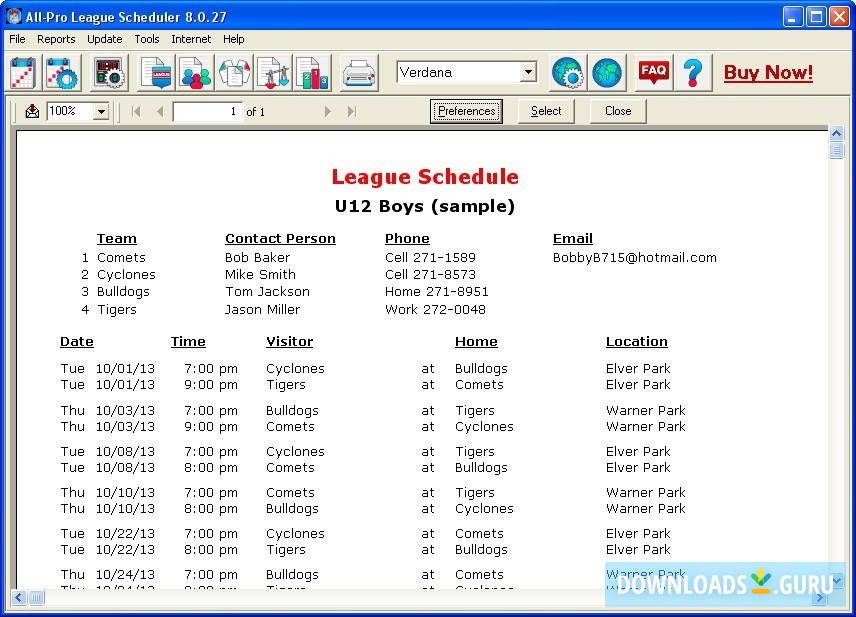This screenshot has height=617, width=856.
Task: Click the Select button
Action: click(x=546, y=111)
